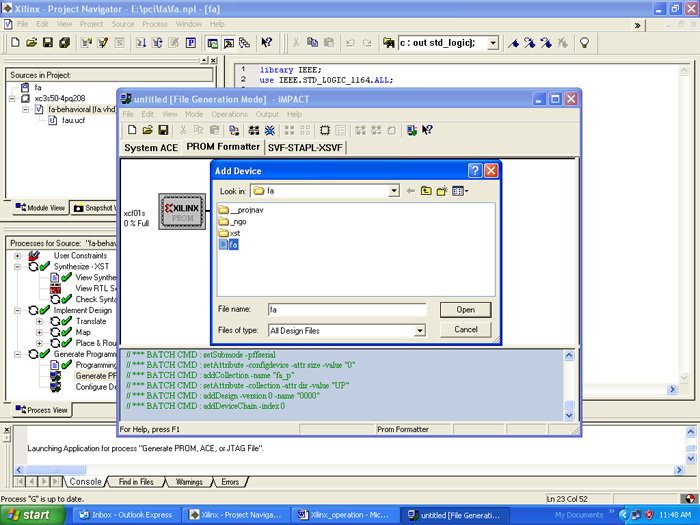Click the binoculars Find icon

(x=388, y=43)
